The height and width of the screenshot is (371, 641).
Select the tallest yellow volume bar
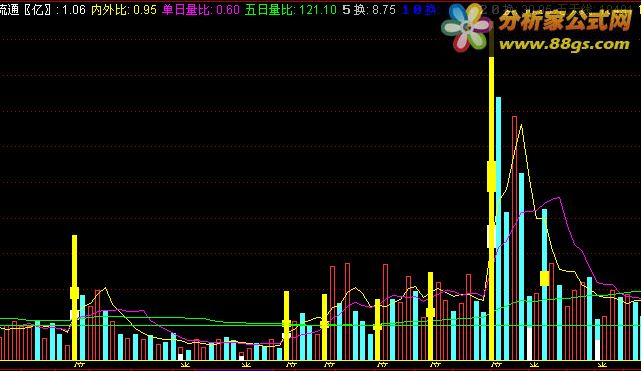491,208
